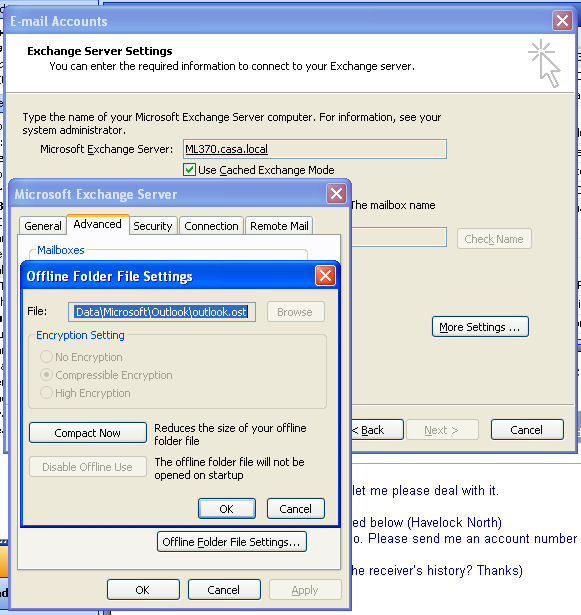The image size is (581, 615).
Task: Click OK in Microsoft Exchange Server dialog
Action: click(143, 590)
